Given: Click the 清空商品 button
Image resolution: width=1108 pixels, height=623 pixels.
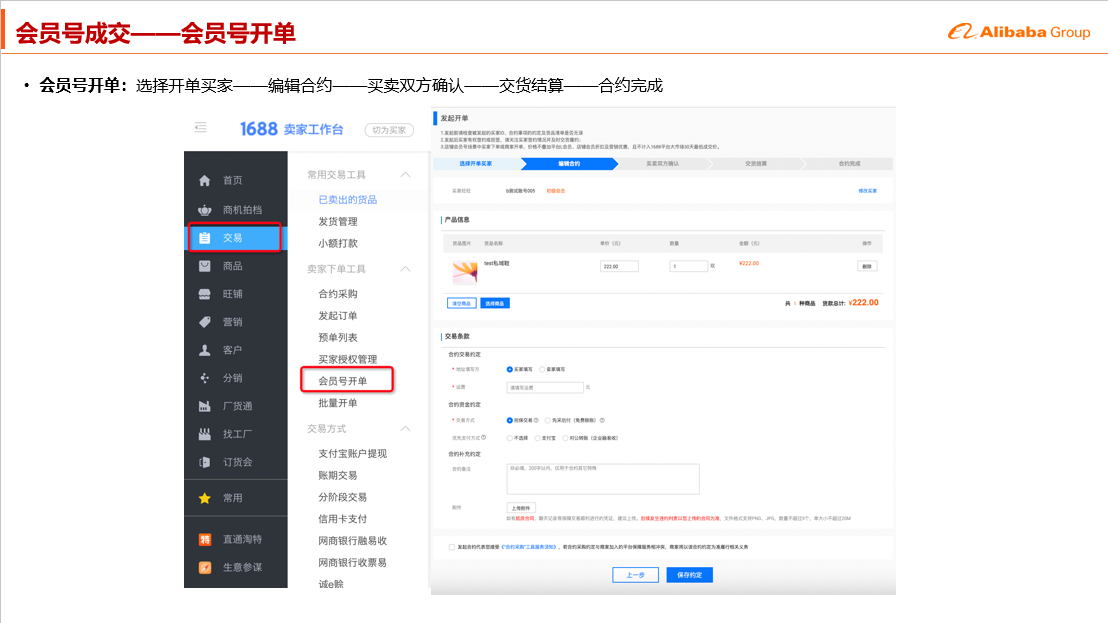Looking at the screenshot, I should point(461,303).
